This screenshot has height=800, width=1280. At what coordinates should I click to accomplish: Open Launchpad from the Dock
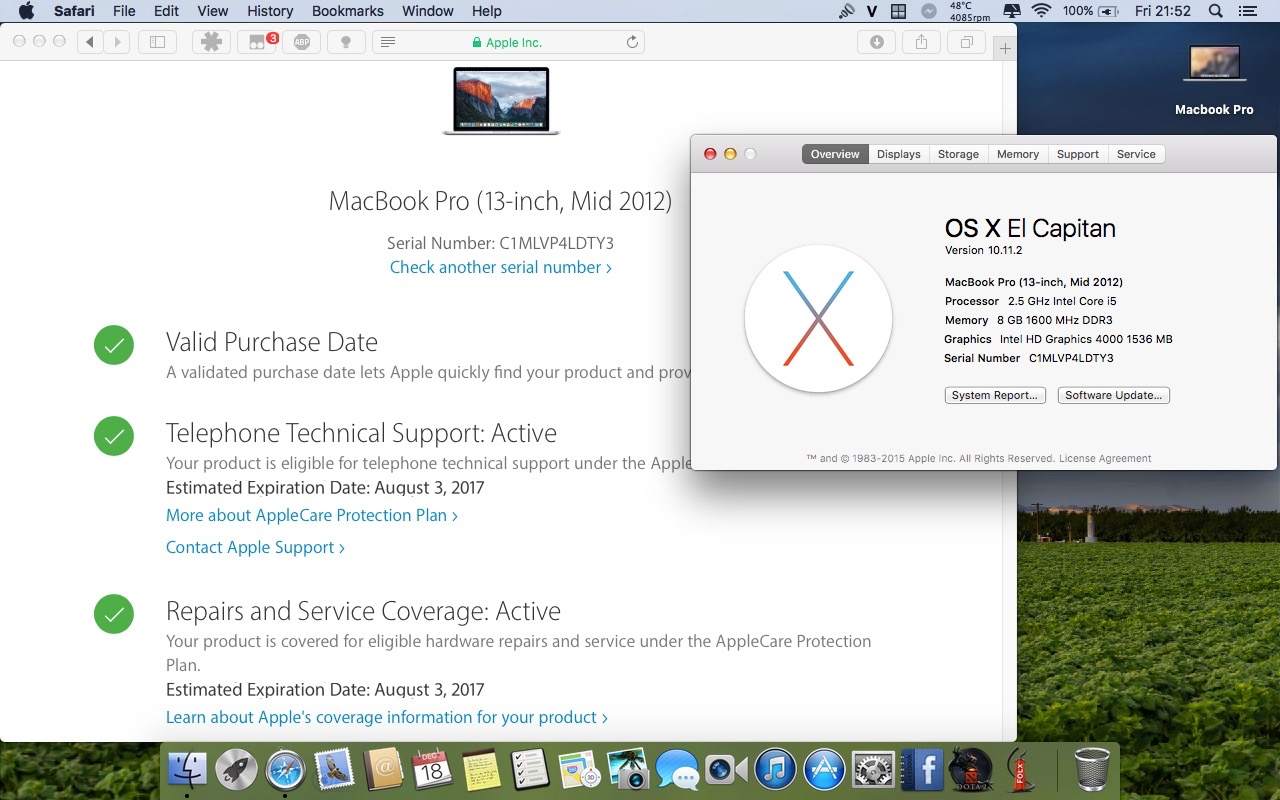coord(235,770)
